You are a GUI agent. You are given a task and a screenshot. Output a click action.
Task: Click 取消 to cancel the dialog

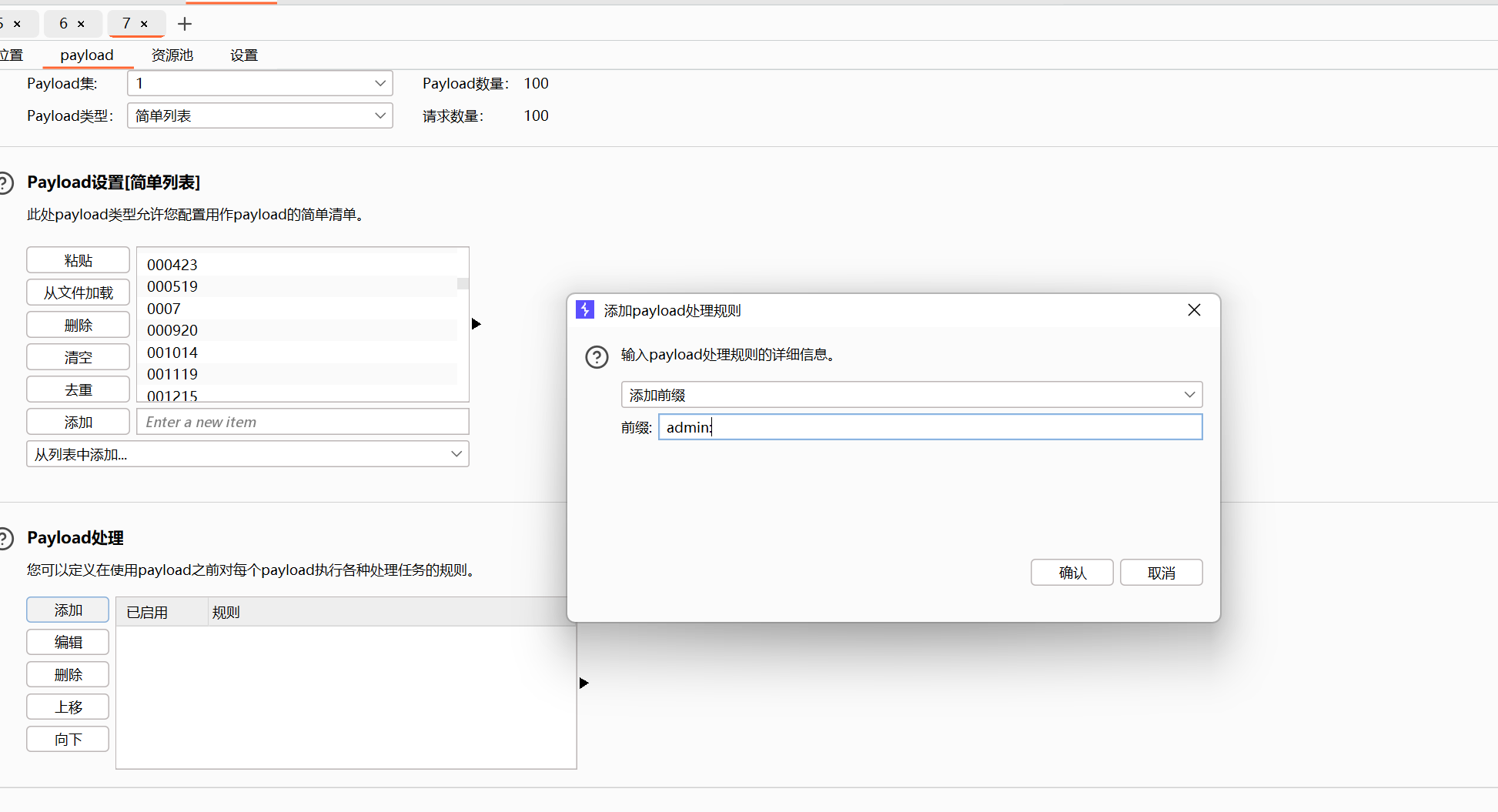[x=1161, y=573]
